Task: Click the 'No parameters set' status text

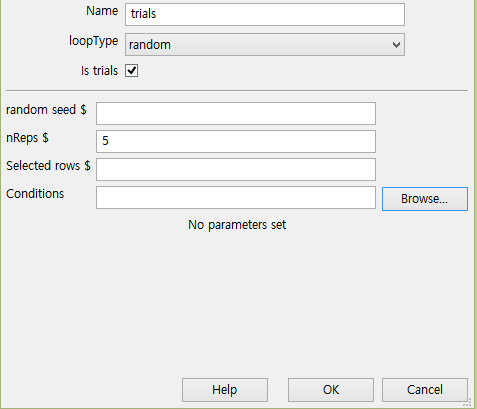Action: click(237, 225)
